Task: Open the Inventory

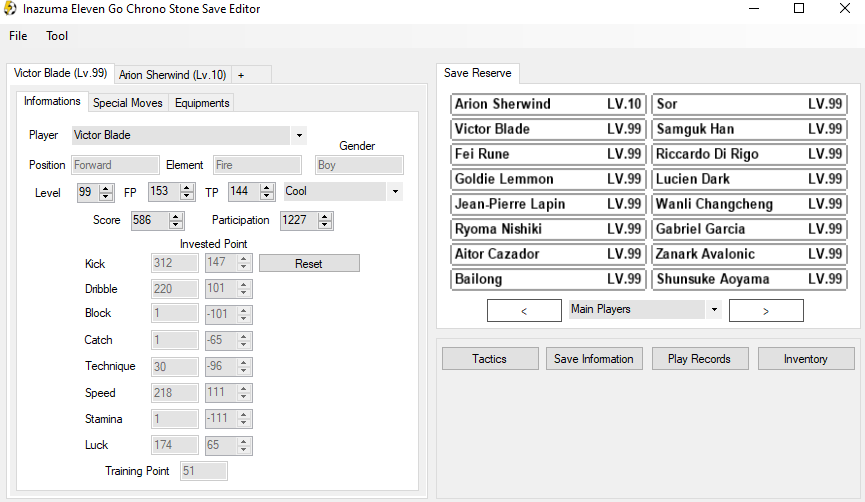Action: tap(806, 359)
